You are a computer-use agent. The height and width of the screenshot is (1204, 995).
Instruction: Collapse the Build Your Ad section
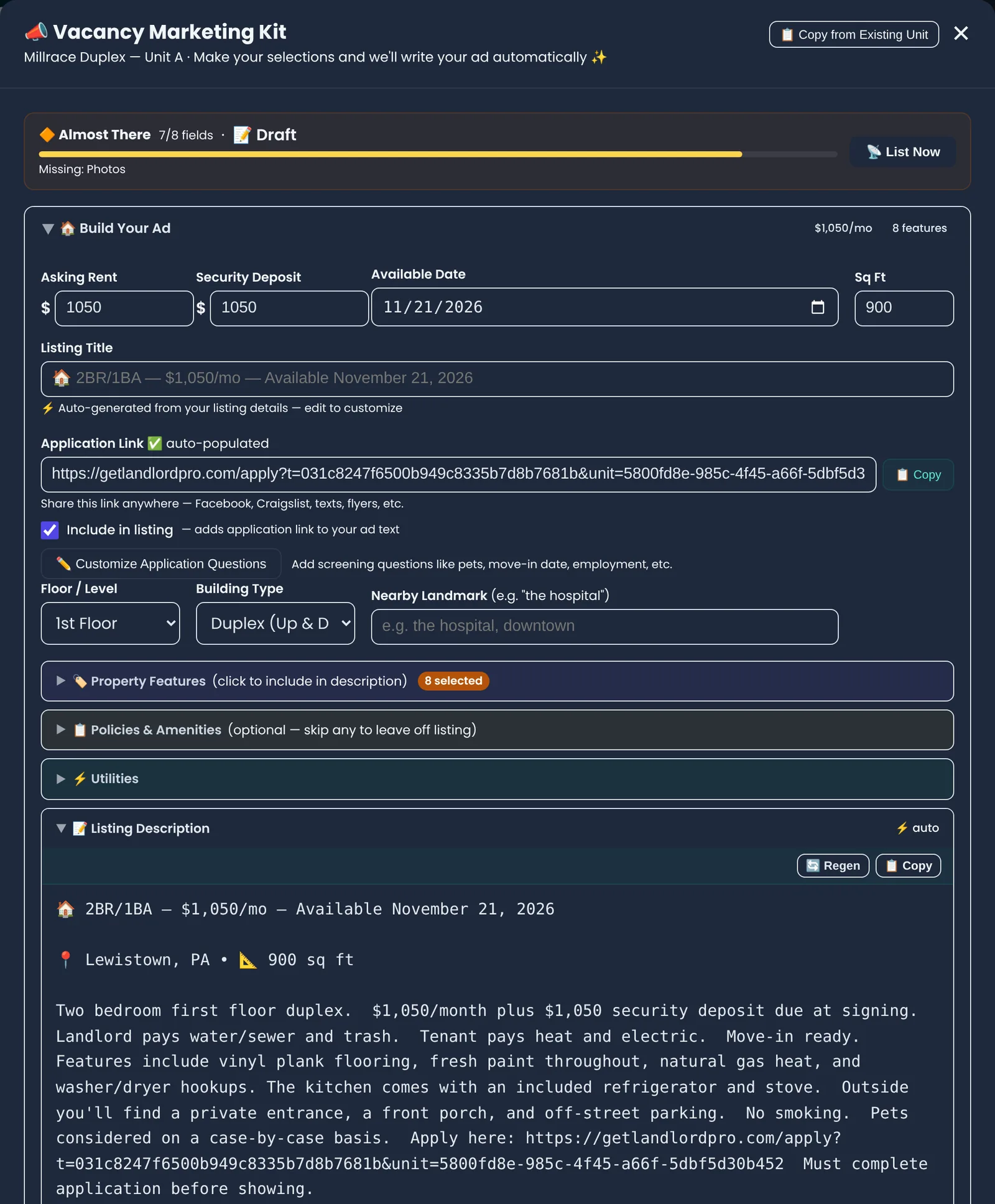(48, 228)
